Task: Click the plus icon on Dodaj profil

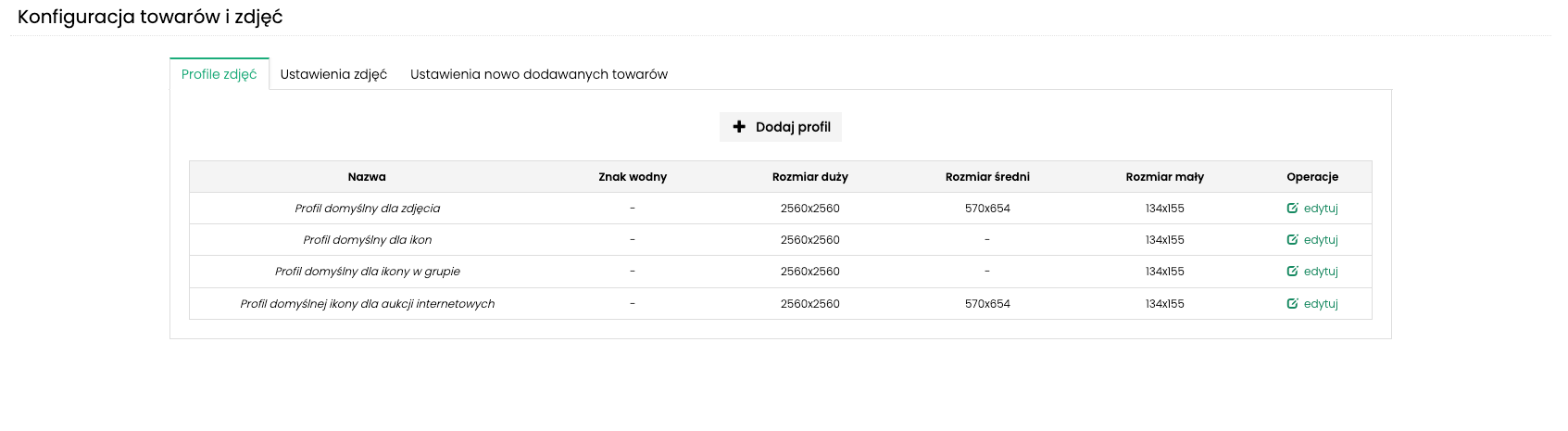Action: coord(739,127)
